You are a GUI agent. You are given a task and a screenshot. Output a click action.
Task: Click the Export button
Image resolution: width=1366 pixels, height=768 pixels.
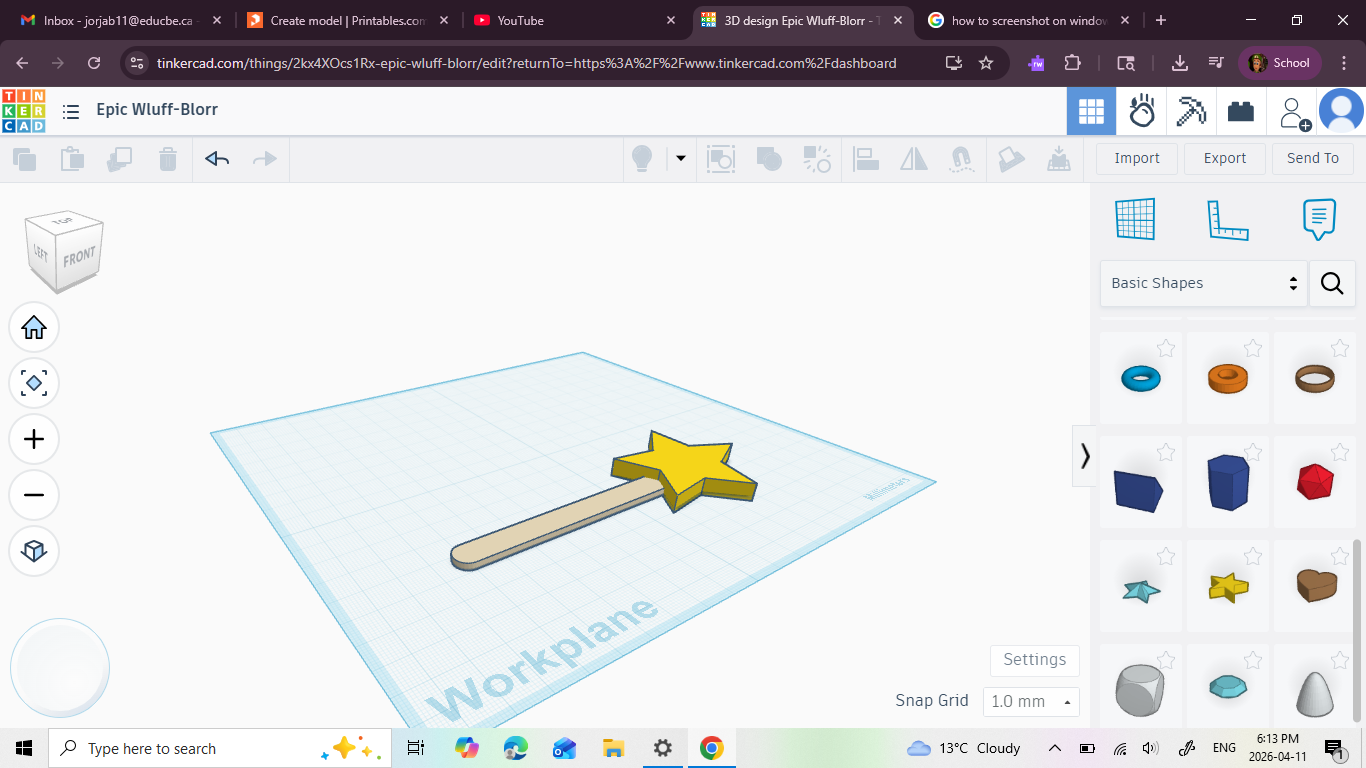pos(1225,158)
